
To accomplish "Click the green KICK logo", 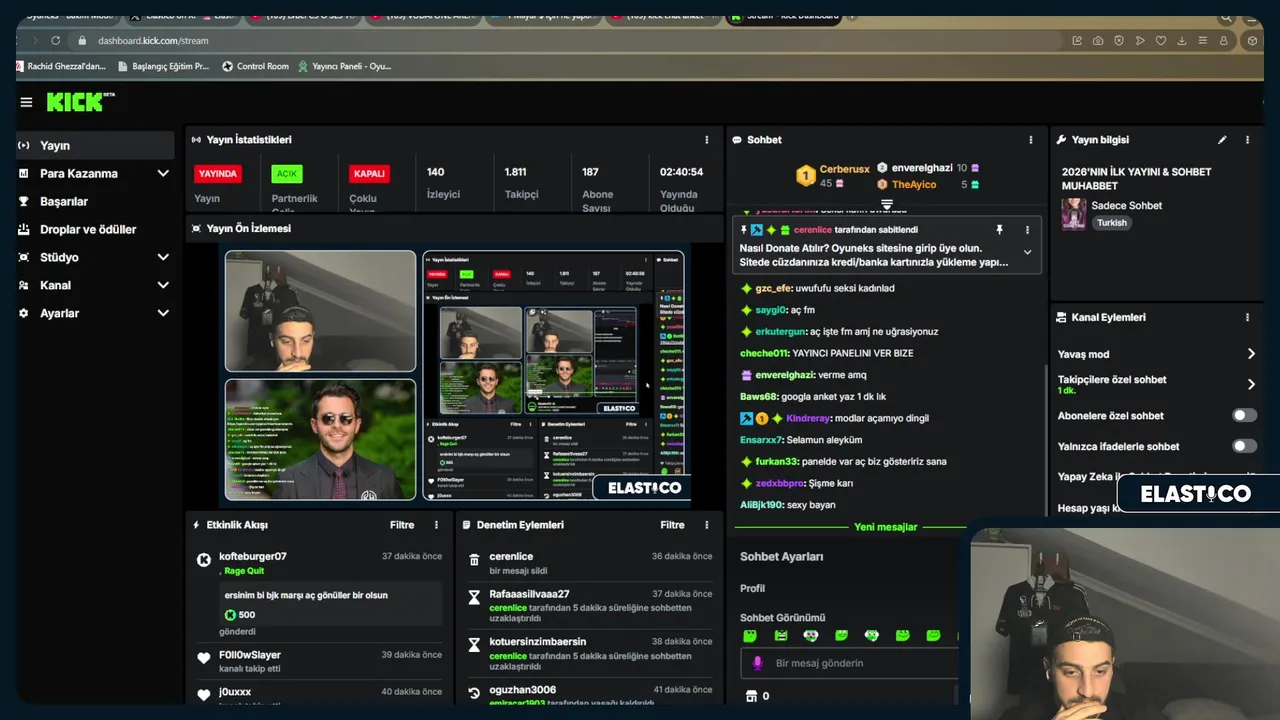I will (80, 102).
